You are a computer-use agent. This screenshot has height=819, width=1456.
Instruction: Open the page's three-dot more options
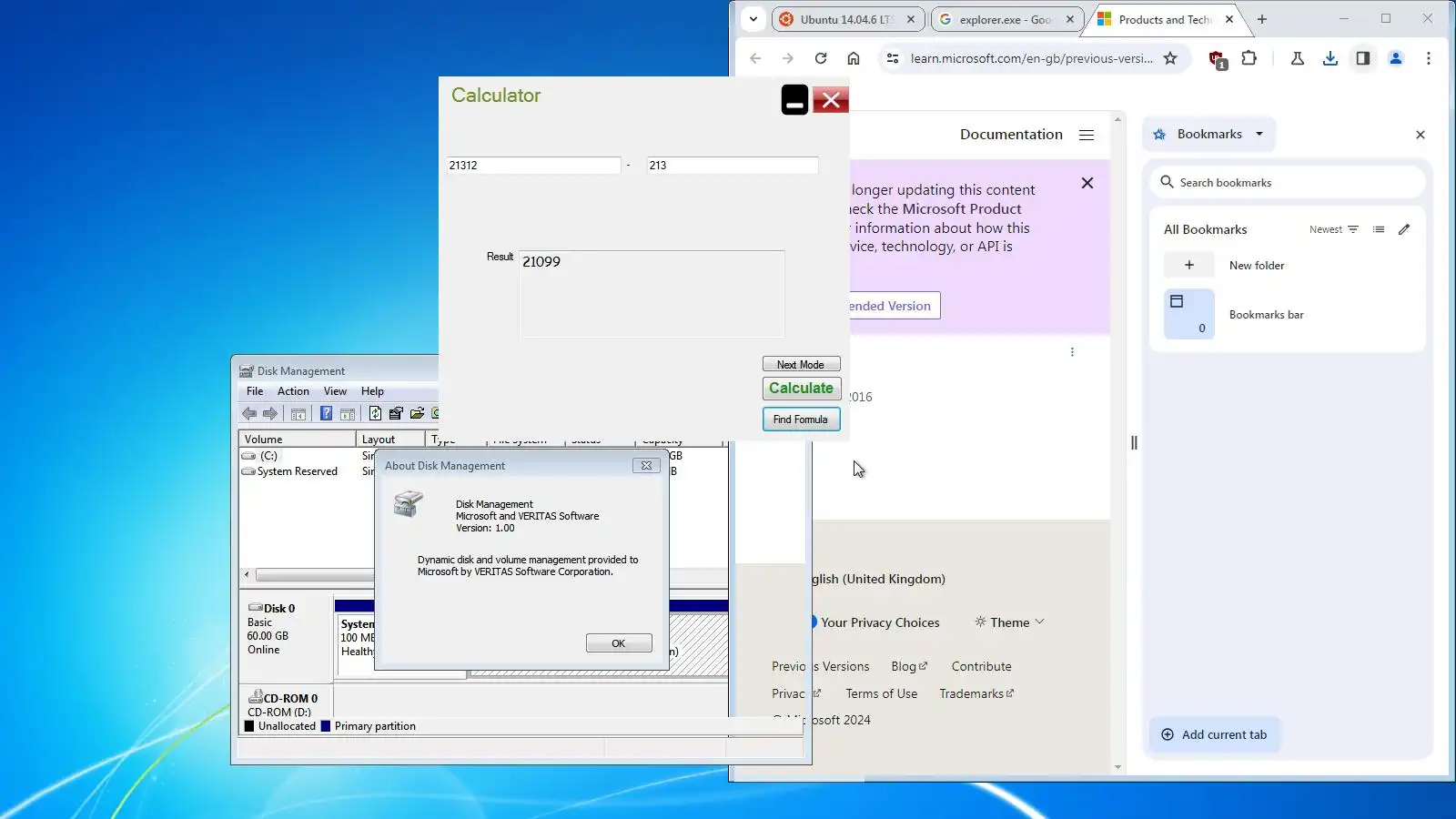[x=1072, y=352]
